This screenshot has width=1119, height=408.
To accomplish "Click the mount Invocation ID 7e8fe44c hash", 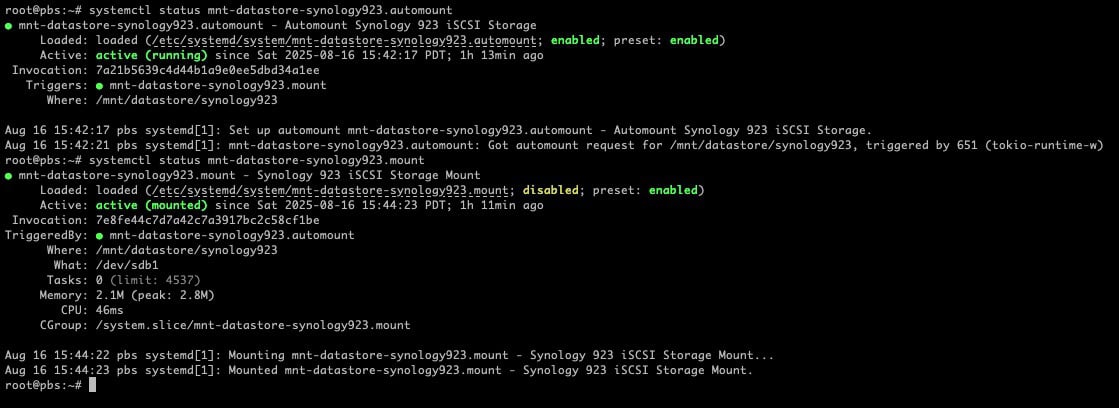I will click(x=208, y=220).
